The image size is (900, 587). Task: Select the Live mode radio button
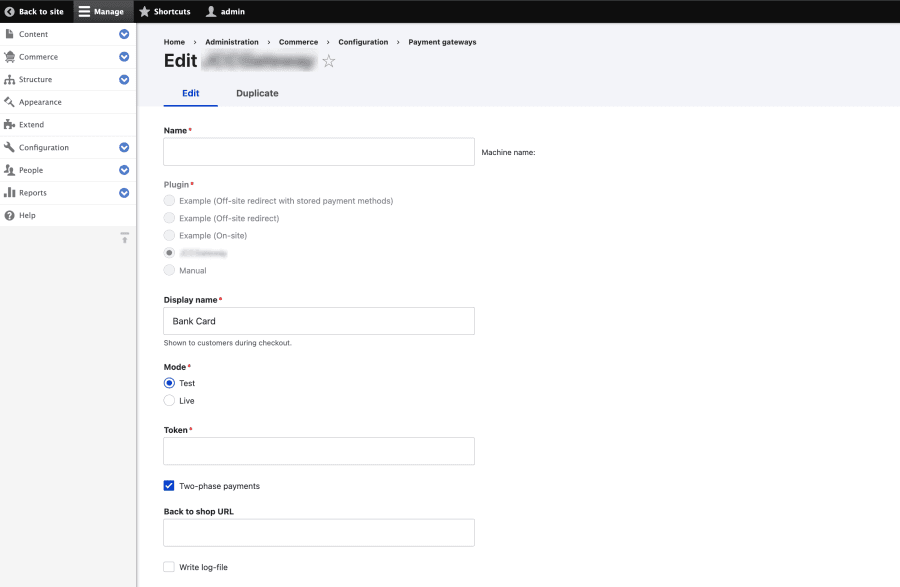[169, 401]
